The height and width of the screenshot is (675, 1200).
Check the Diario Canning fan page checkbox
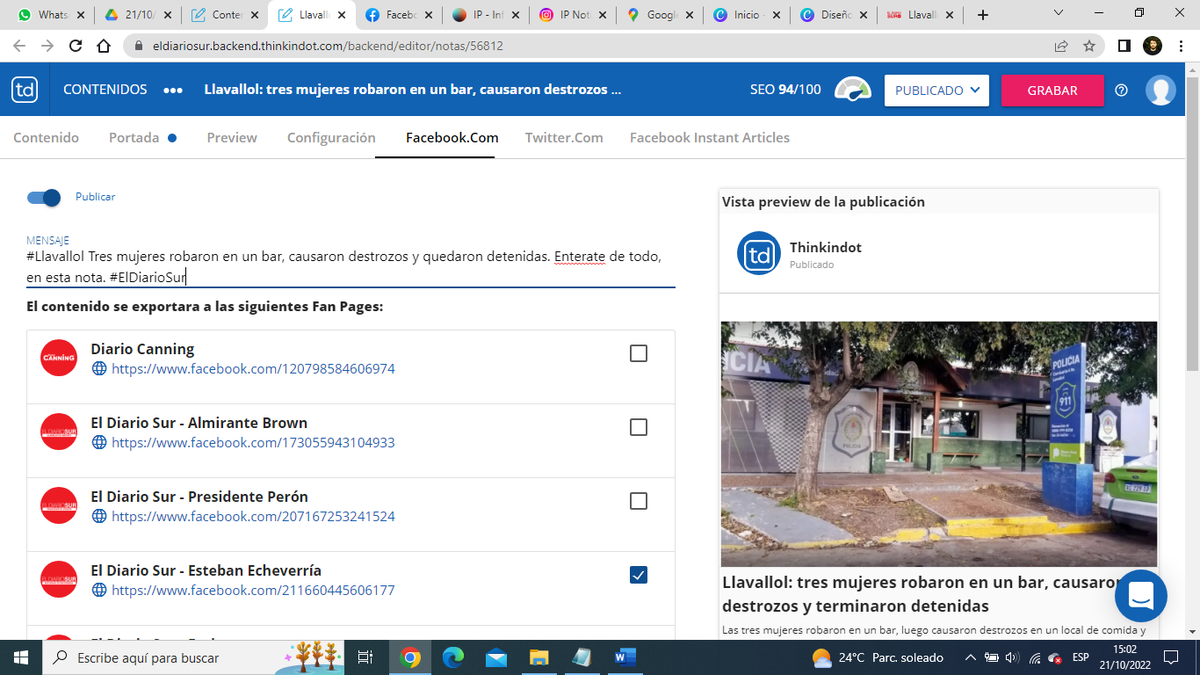[638, 353]
